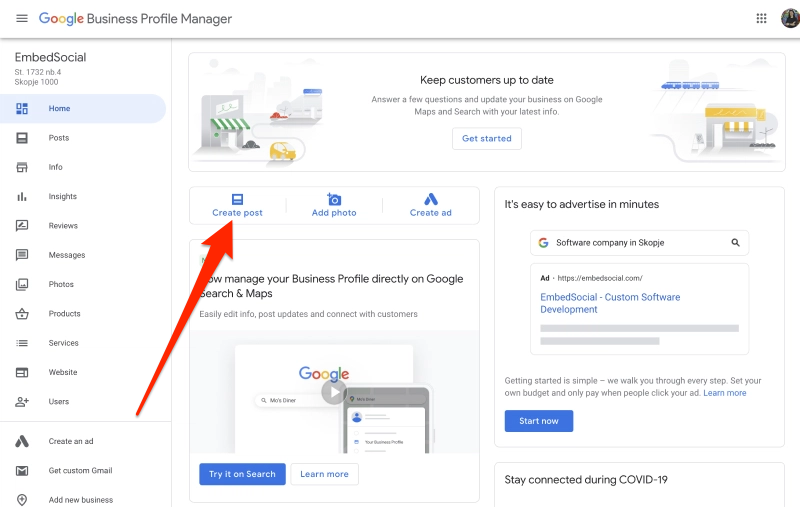Screen dimensions: 800x507
Task: Click the Create post label
Action: [x=237, y=213]
